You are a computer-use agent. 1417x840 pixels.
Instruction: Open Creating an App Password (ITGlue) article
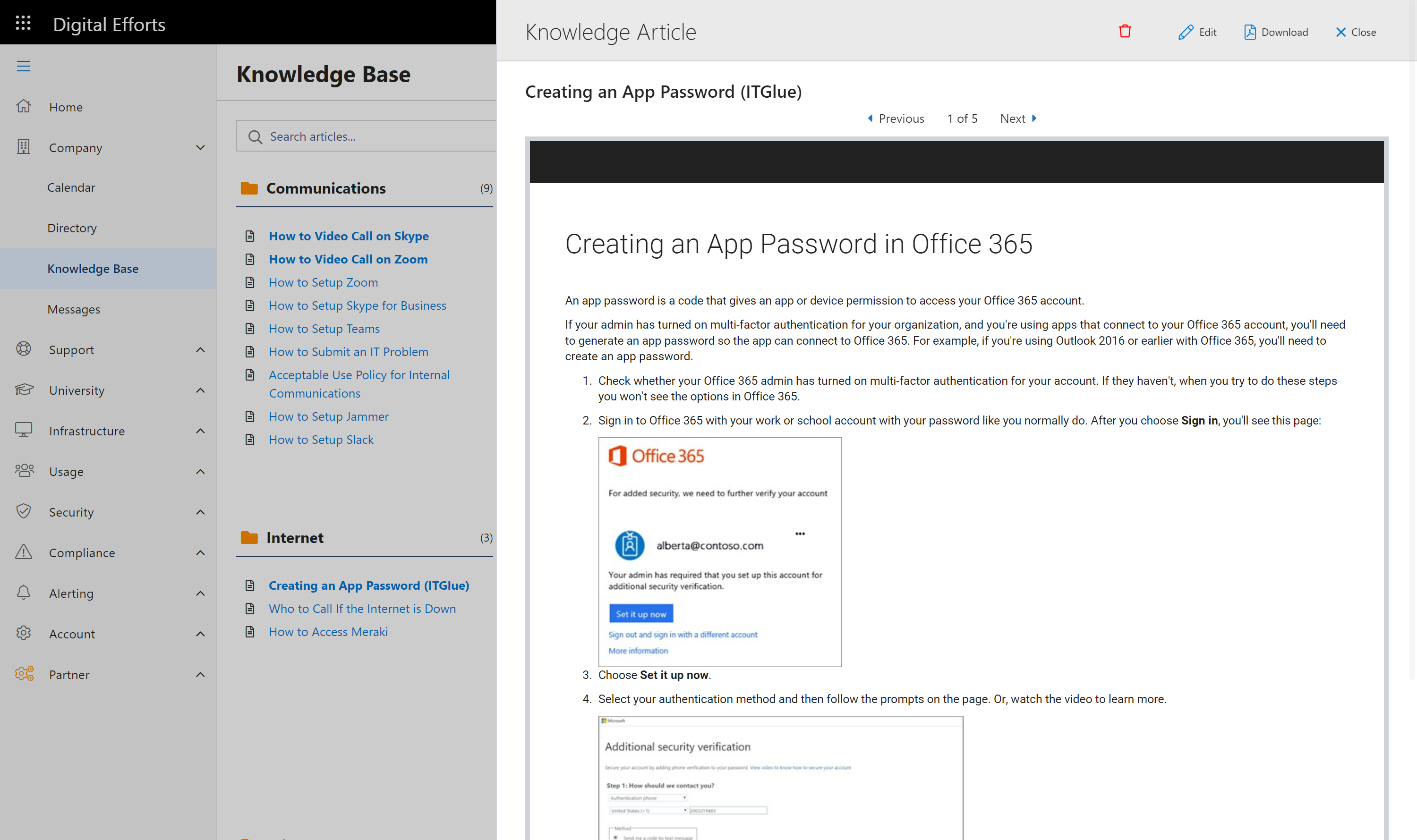point(368,585)
